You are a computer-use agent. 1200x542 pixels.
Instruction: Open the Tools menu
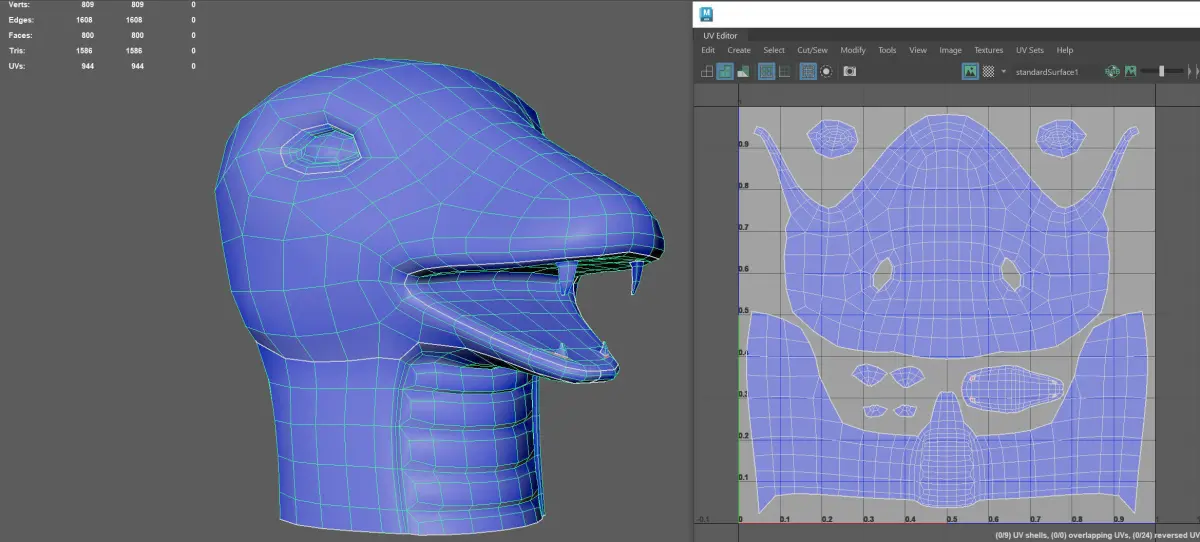887,50
